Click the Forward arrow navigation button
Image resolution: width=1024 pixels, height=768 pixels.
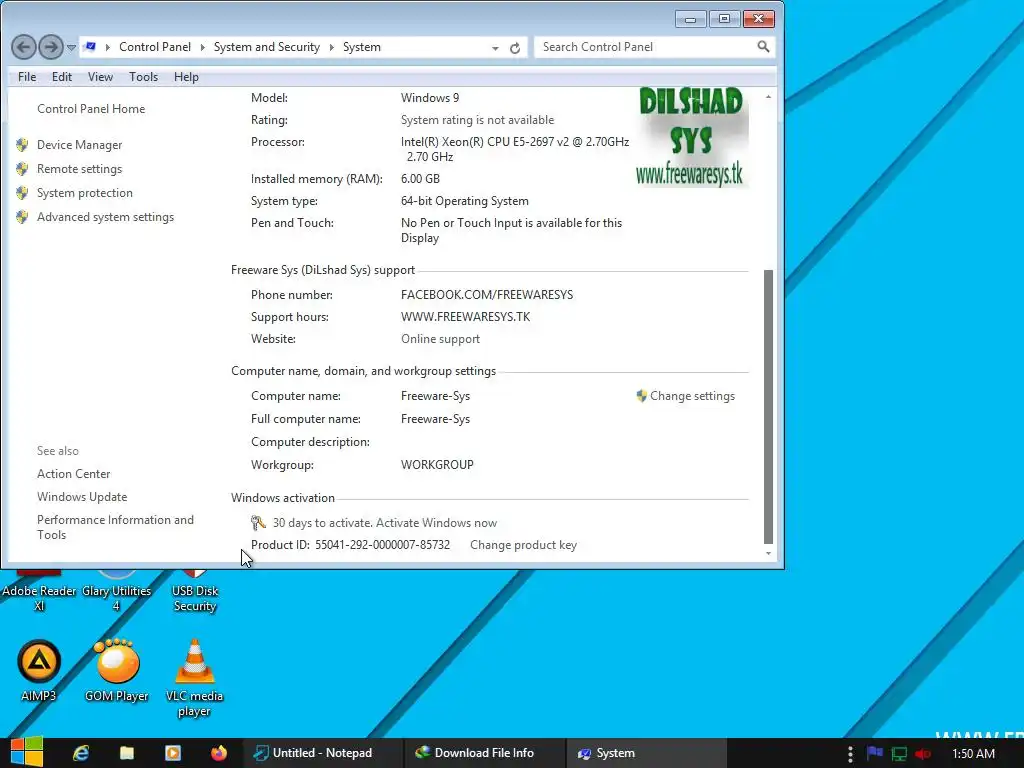(51, 47)
